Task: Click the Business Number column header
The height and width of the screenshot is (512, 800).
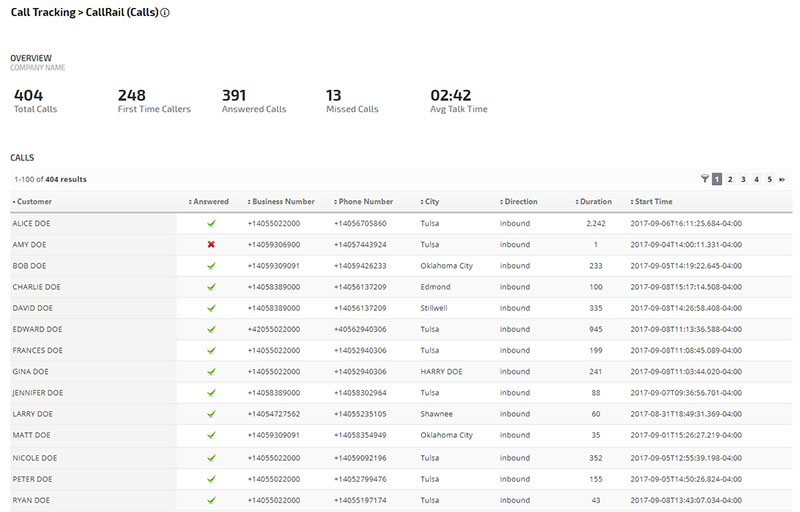Action: 283,202
